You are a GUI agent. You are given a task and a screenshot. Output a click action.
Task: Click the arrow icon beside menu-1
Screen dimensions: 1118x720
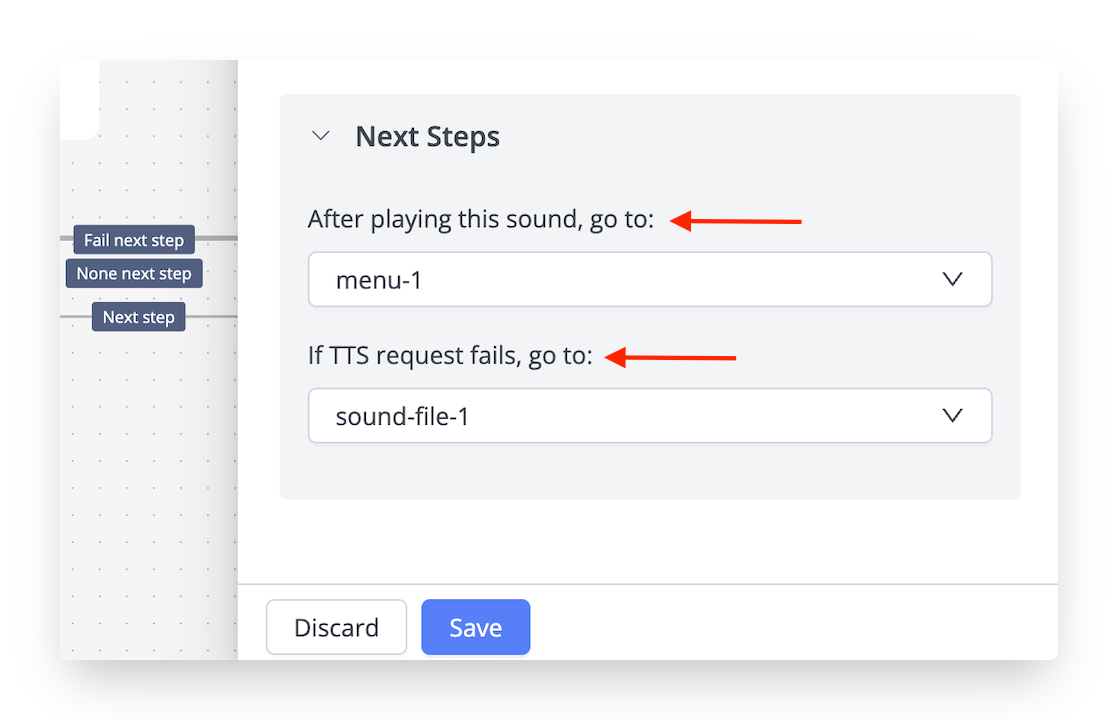pos(952,280)
